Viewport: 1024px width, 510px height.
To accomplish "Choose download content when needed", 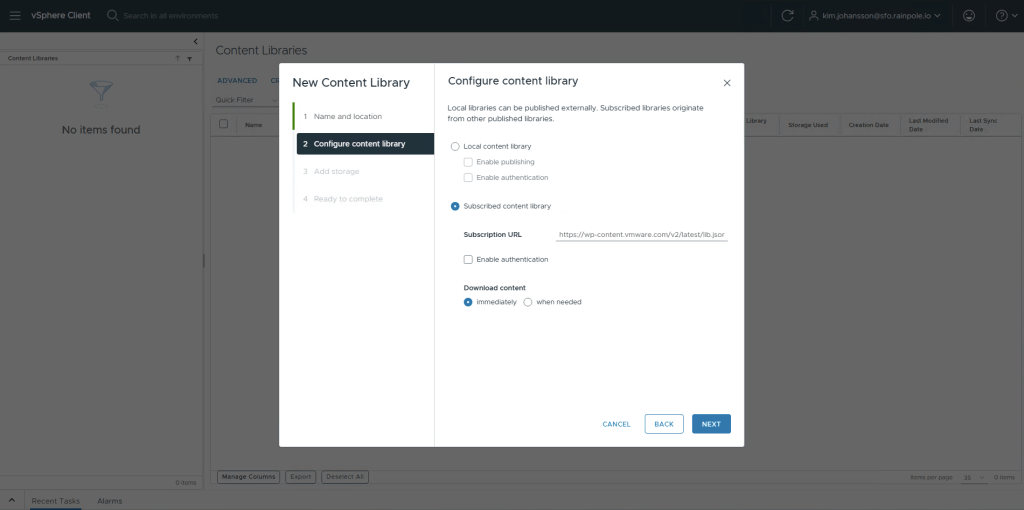I will [x=528, y=302].
